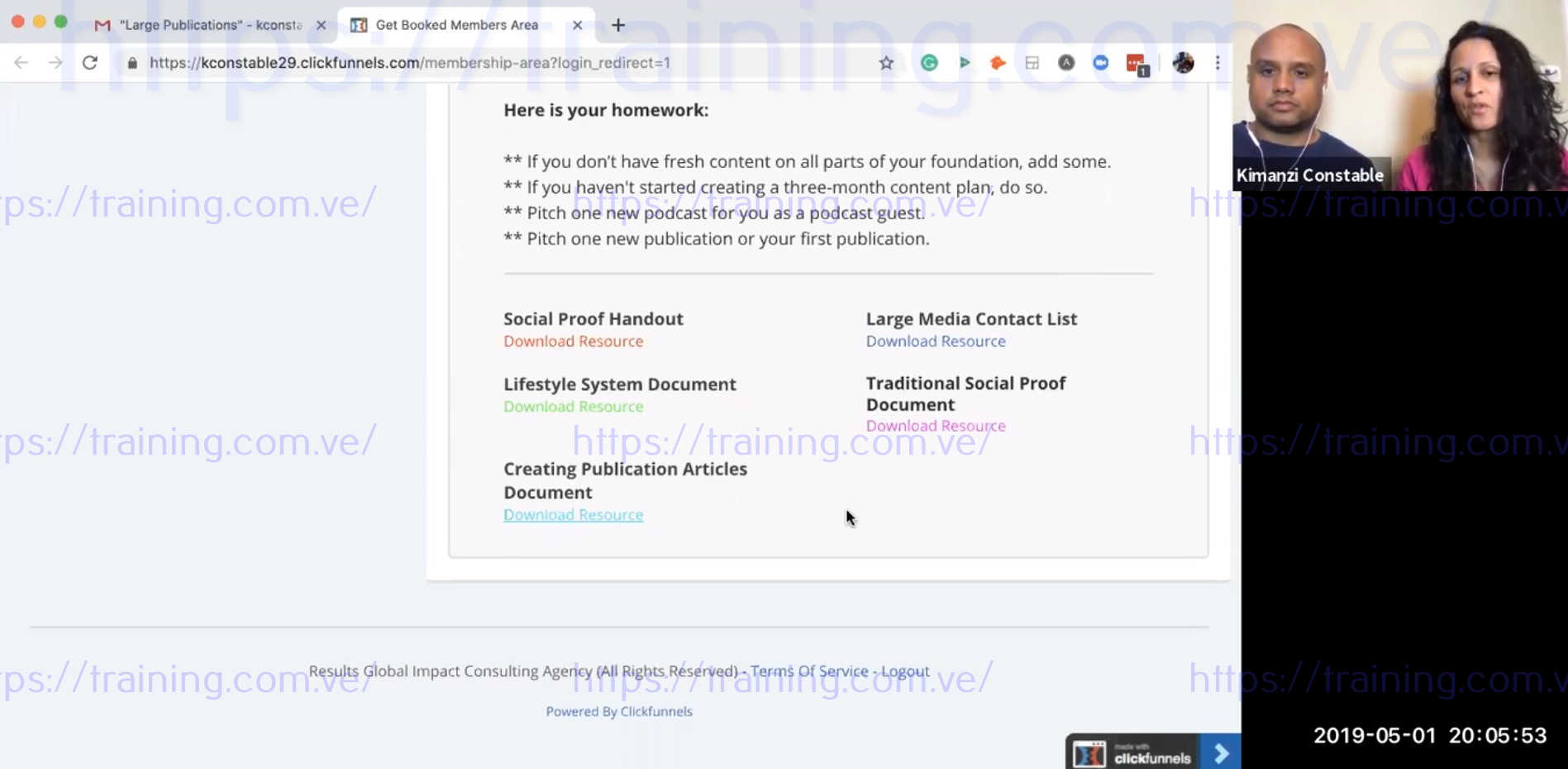Image resolution: width=1568 pixels, height=769 pixels.
Task: Select the Get Booked Members Area tab
Action: click(456, 25)
